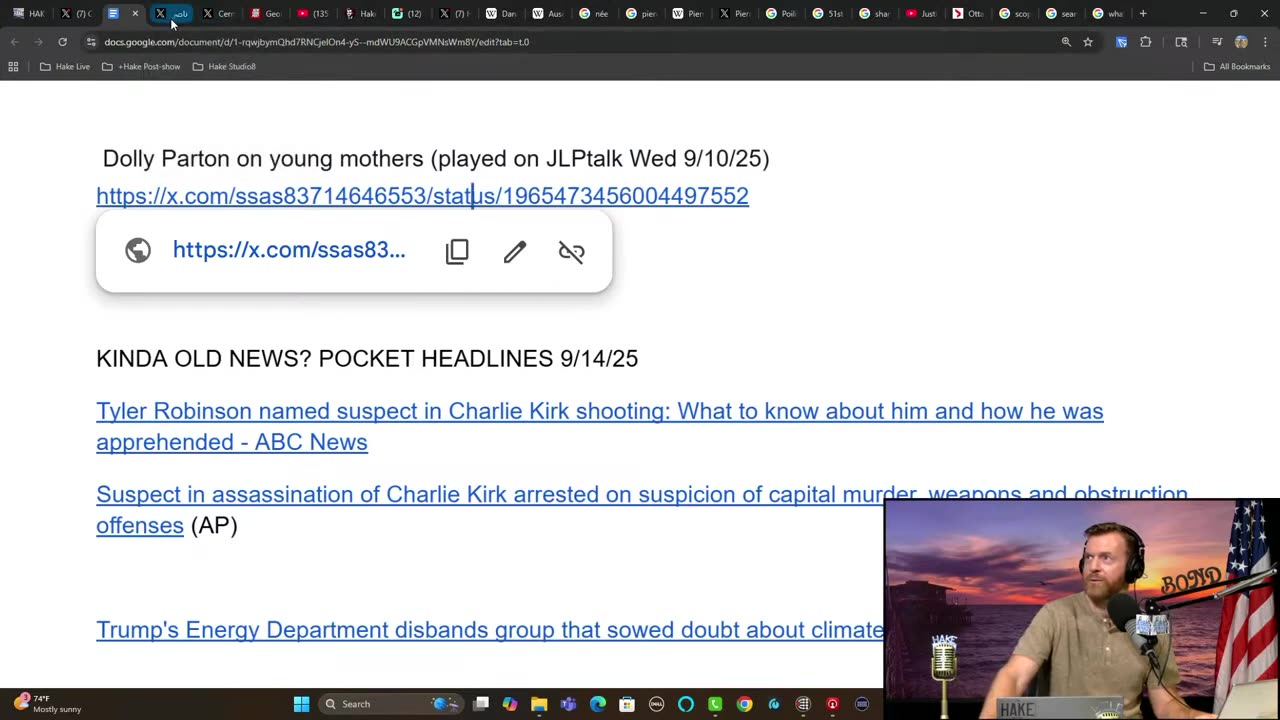Click the 'Dolly Parton on young mothers' line
Viewport: 1280px width, 720px height.
[436, 158]
